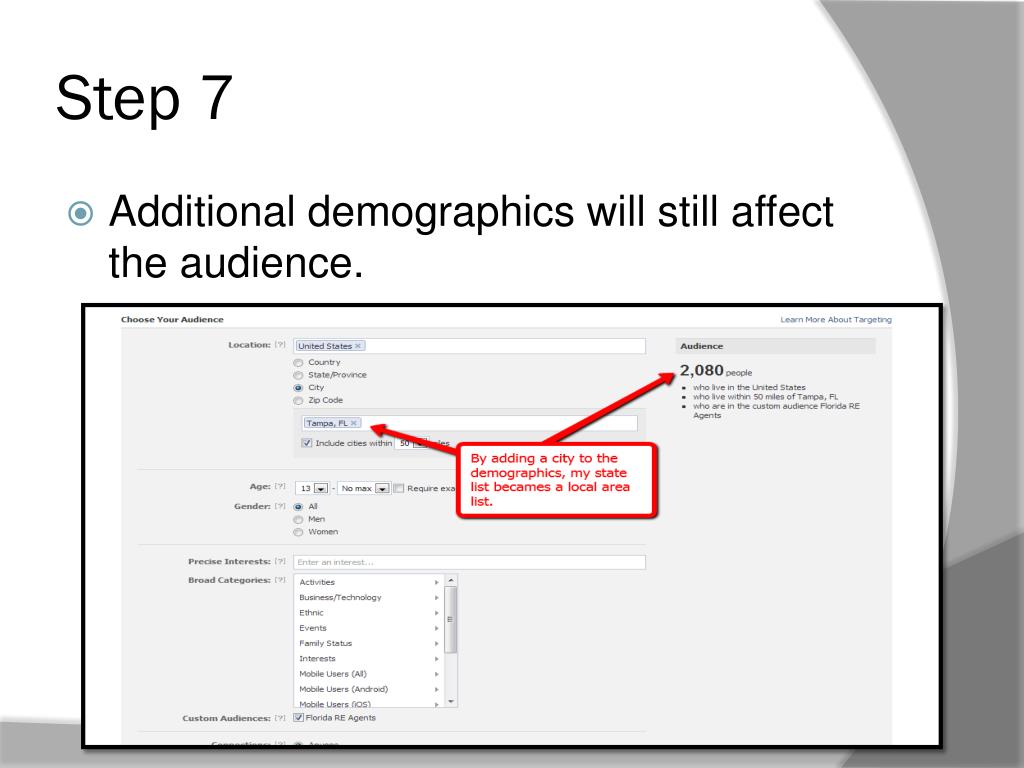Select the Country radio option
The width and height of the screenshot is (1024, 768).
pyautogui.click(x=298, y=362)
